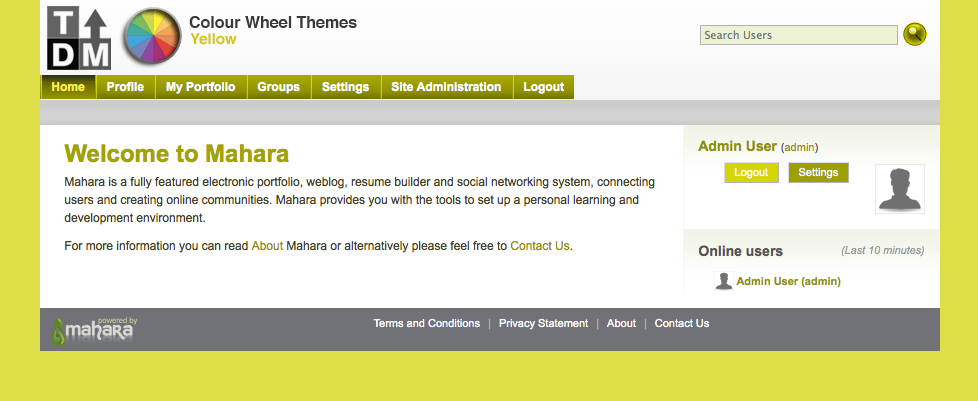Open the Privacy Statement footer link

(x=543, y=323)
